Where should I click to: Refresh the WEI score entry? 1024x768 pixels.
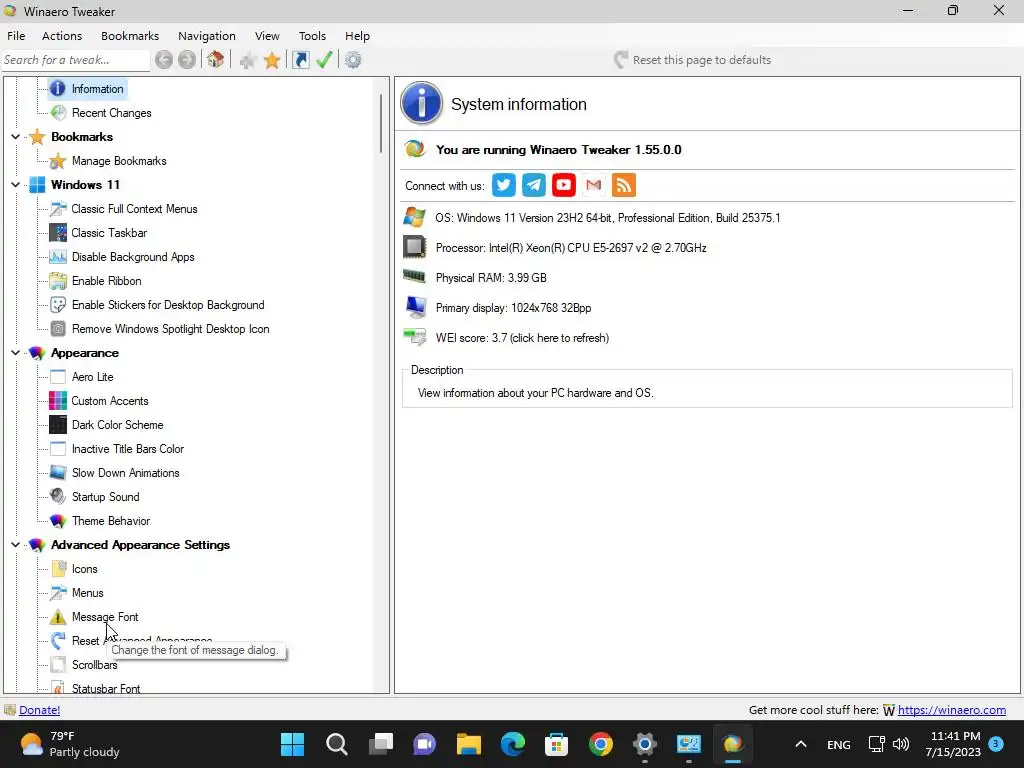pos(522,338)
